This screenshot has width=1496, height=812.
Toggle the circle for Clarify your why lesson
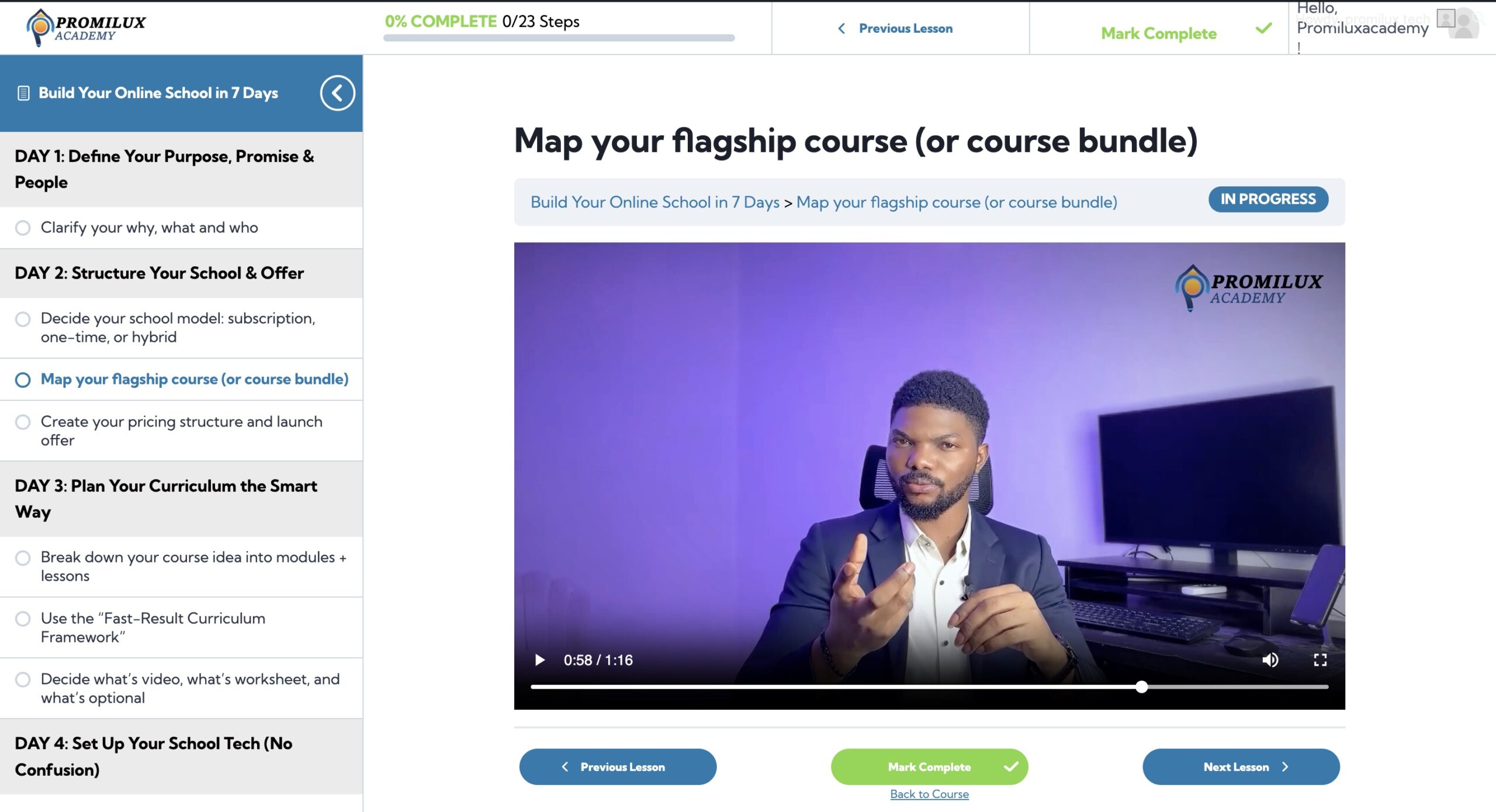tap(23, 228)
